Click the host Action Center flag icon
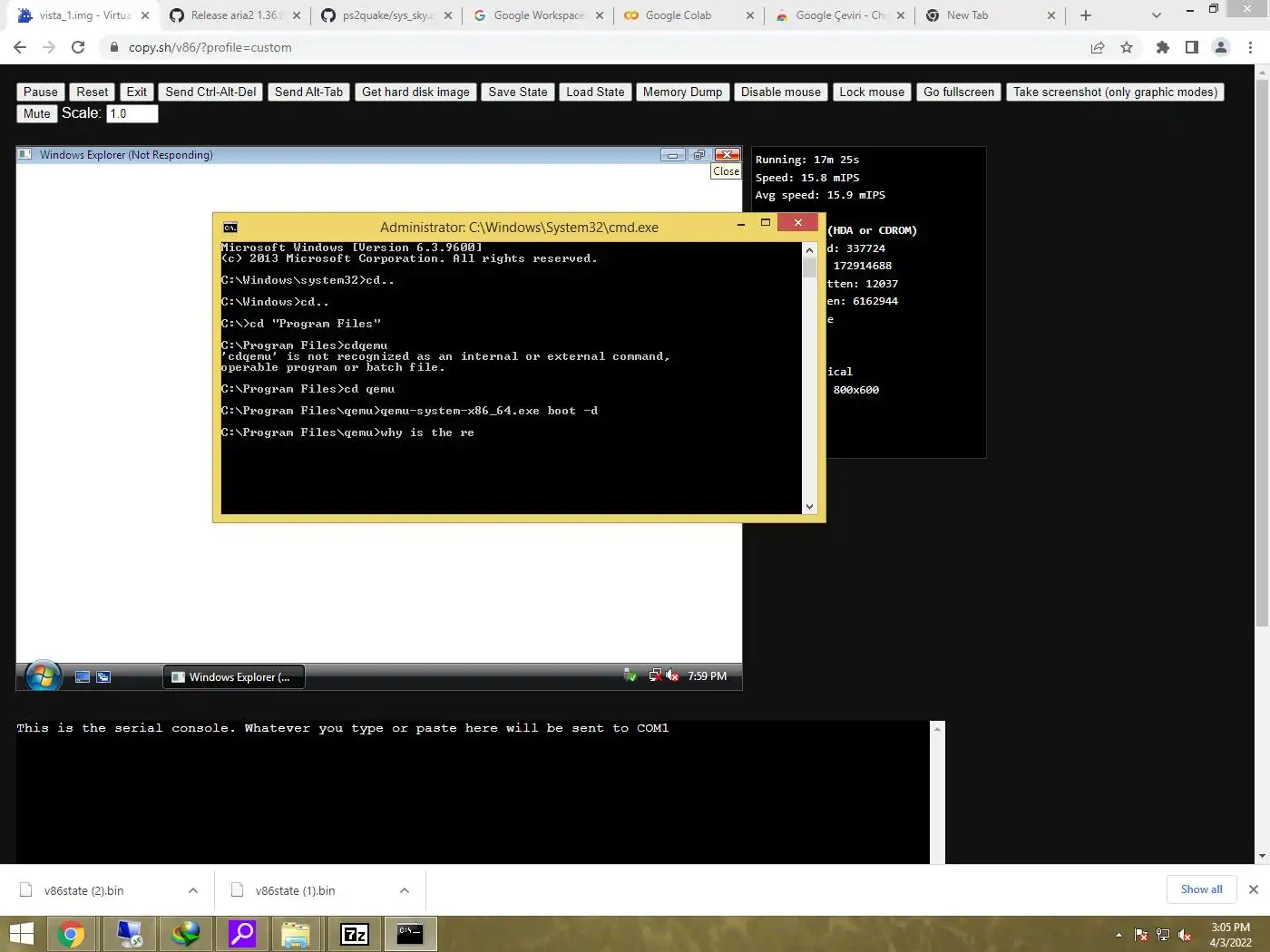The image size is (1270, 952). click(x=1141, y=935)
